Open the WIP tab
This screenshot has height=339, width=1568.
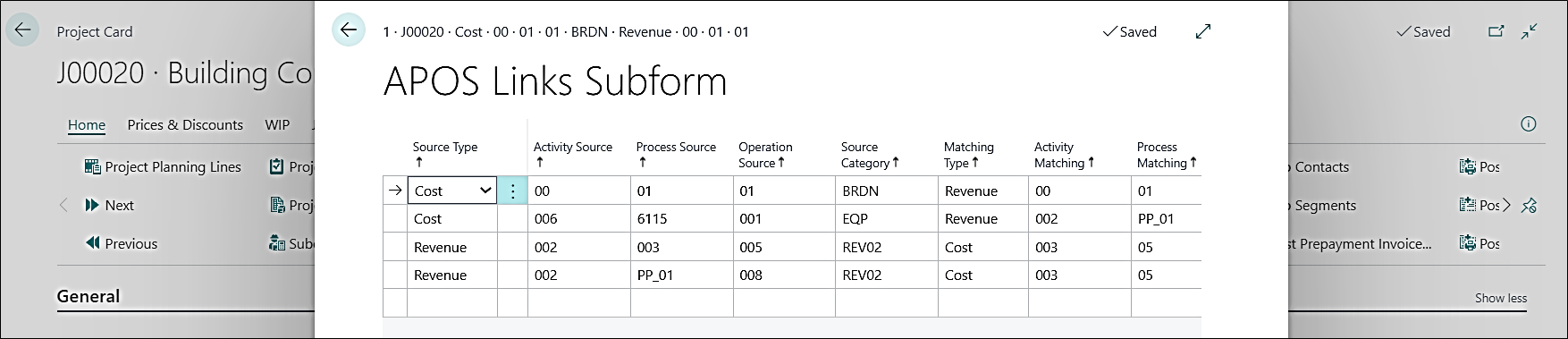tap(277, 125)
